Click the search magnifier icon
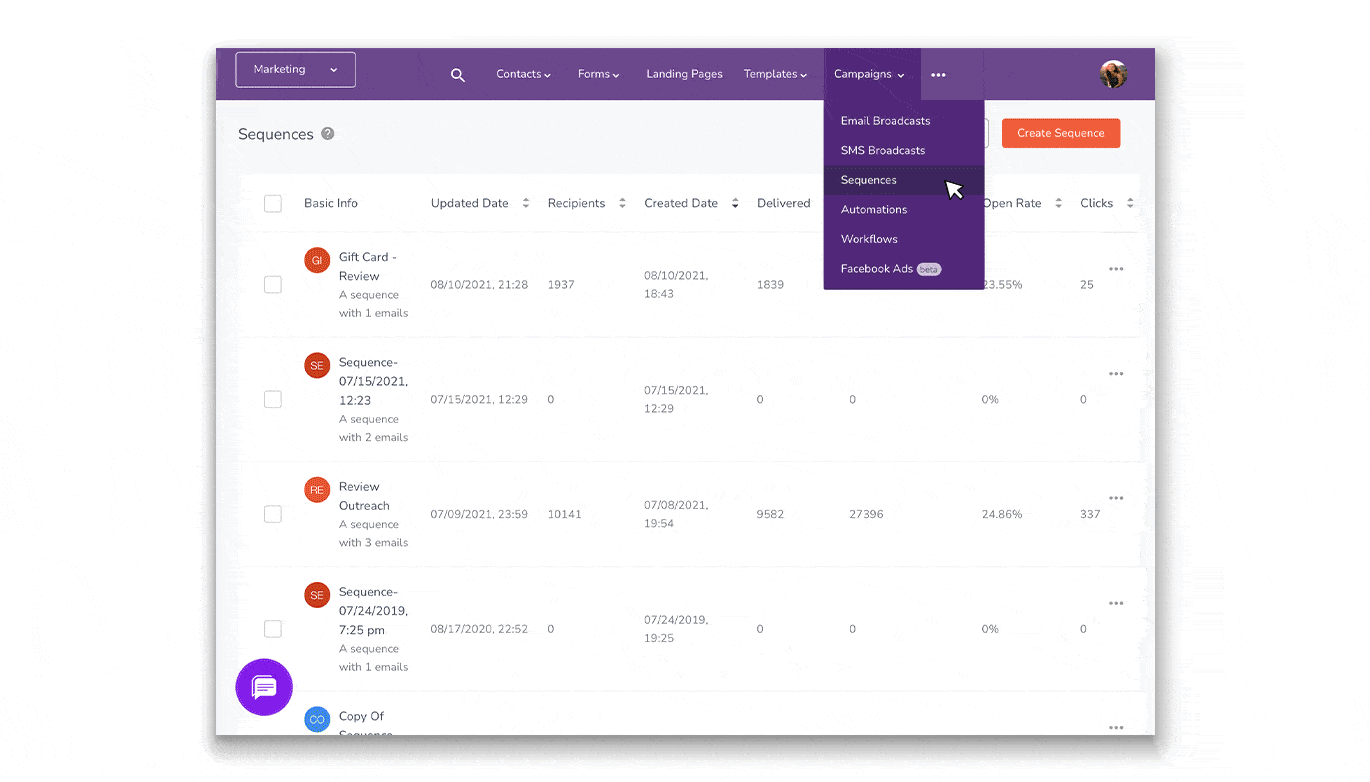The width and height of the screenshot is (1370, 782). (458, 75)
